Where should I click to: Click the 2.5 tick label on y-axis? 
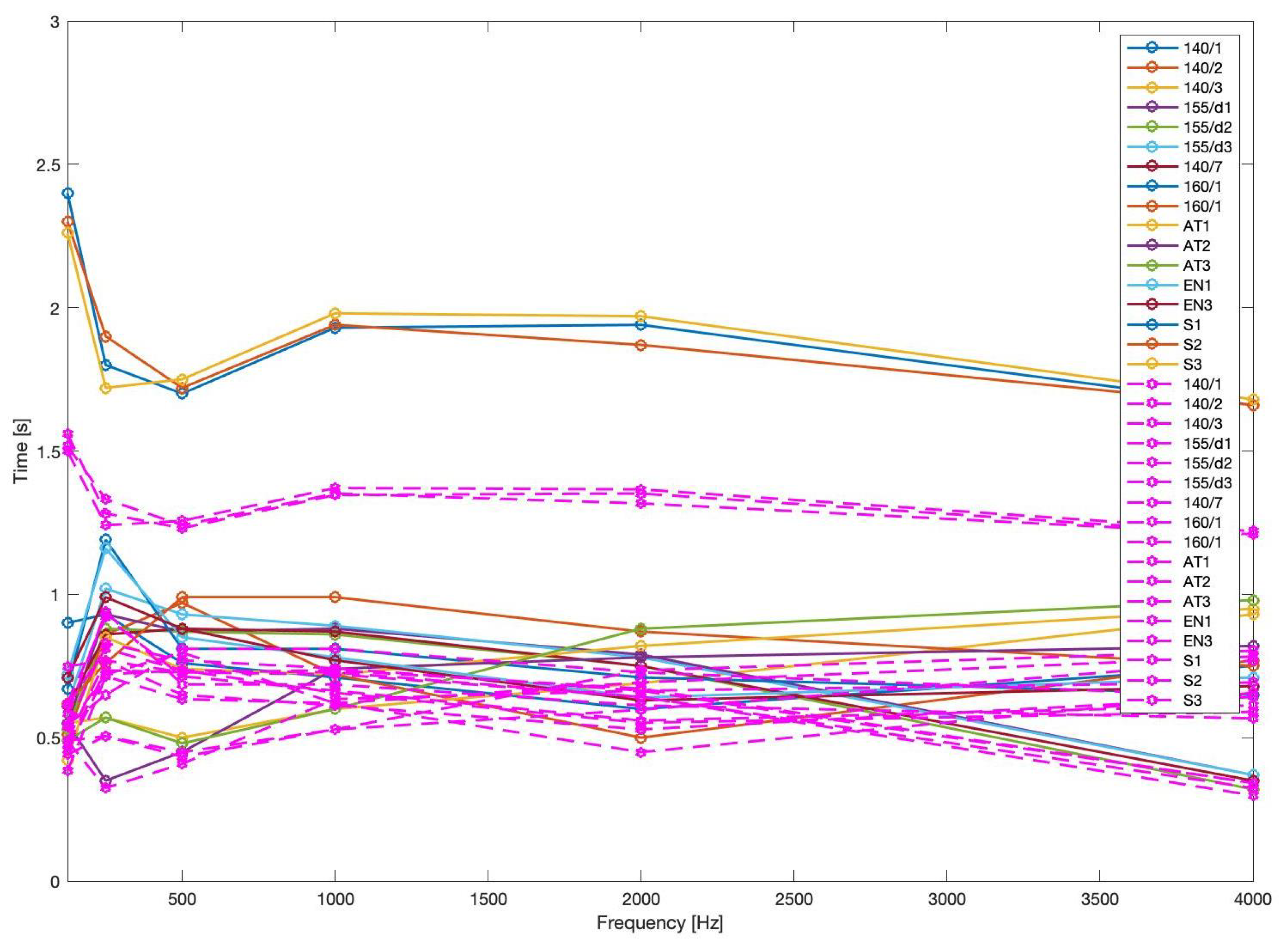click(x=48, y=165)
